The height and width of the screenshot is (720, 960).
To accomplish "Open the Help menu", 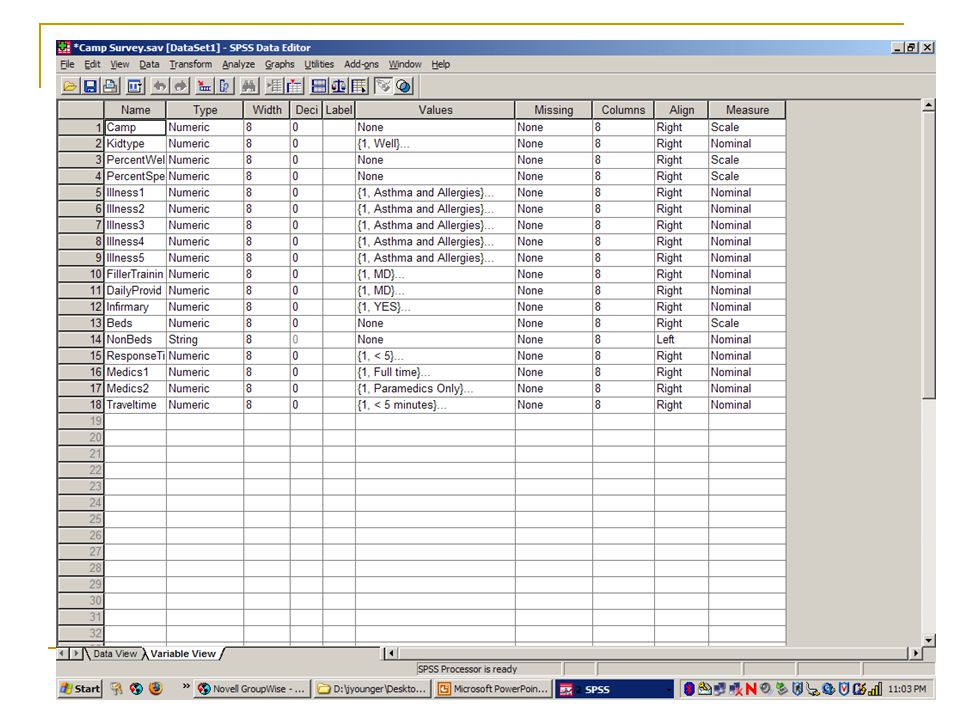I will 440,64.
